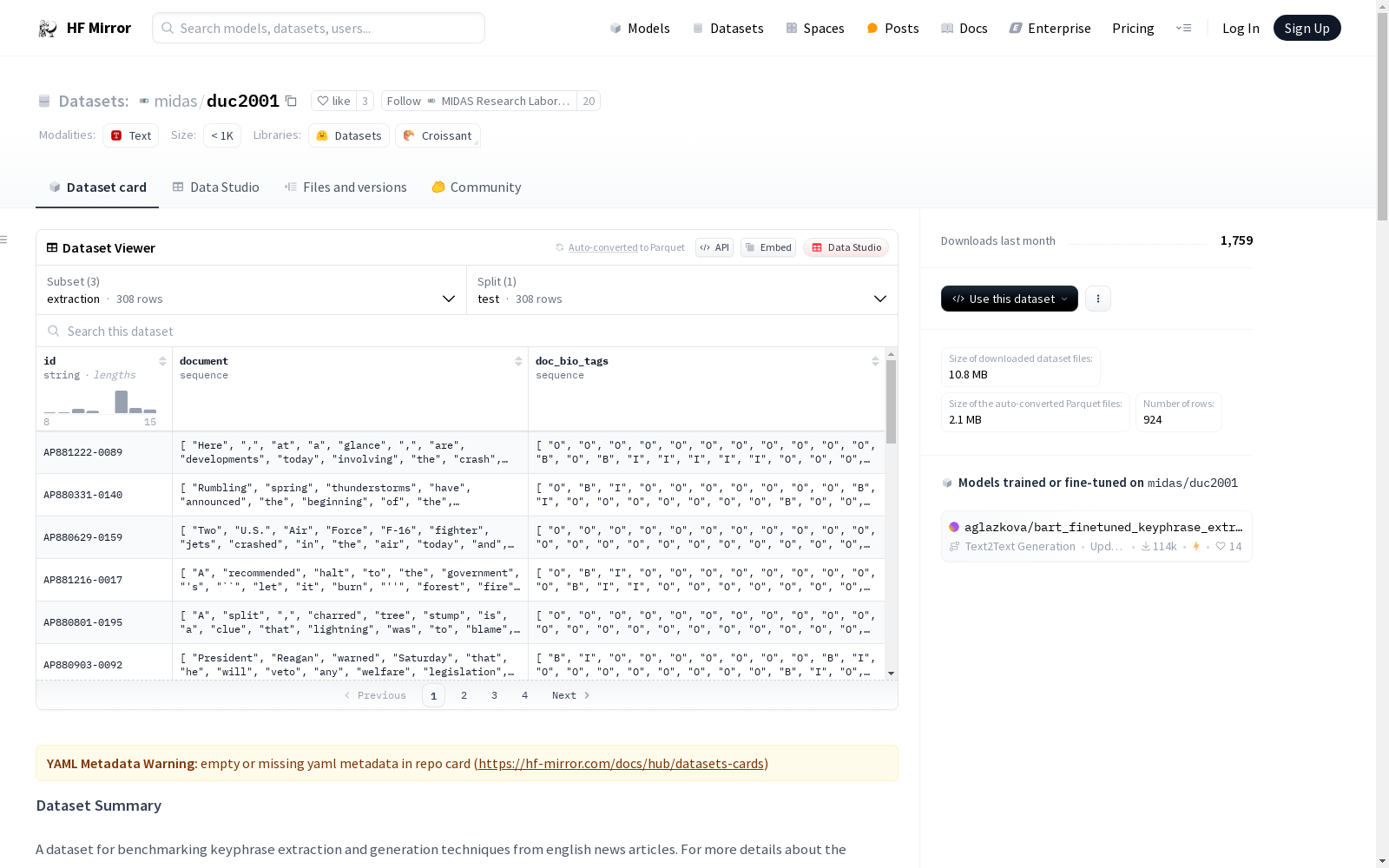Open the datasets-cards documentation link
Screen dimensions: 1389x868
coord(621,764)
